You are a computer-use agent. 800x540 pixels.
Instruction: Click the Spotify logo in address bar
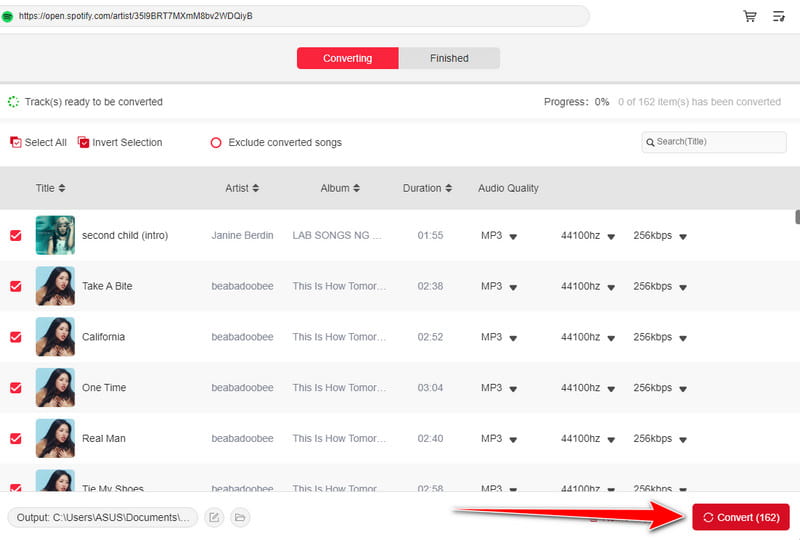(x=8, y=16)
